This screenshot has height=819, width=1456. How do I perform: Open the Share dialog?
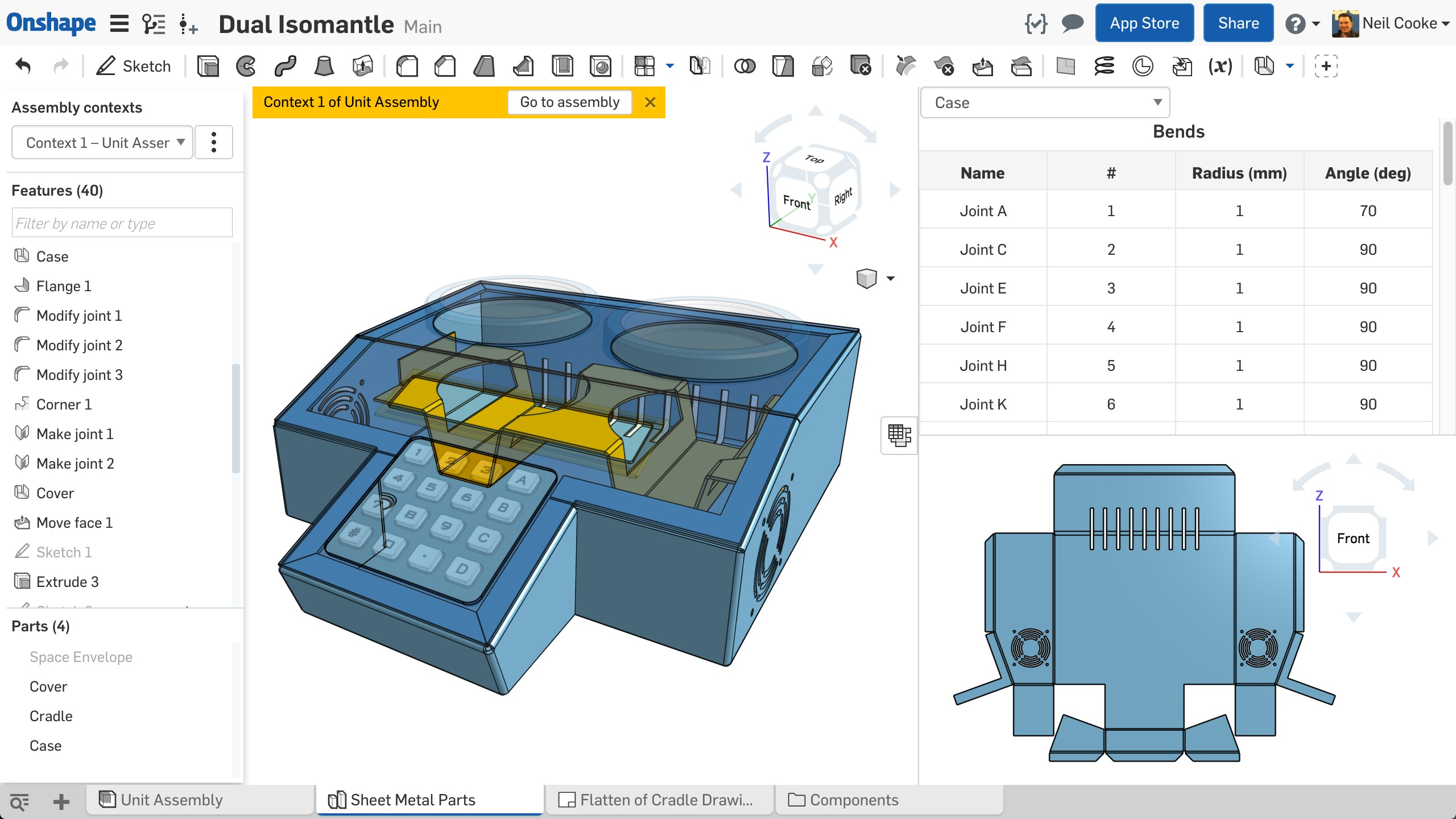tap(1238, 23)
